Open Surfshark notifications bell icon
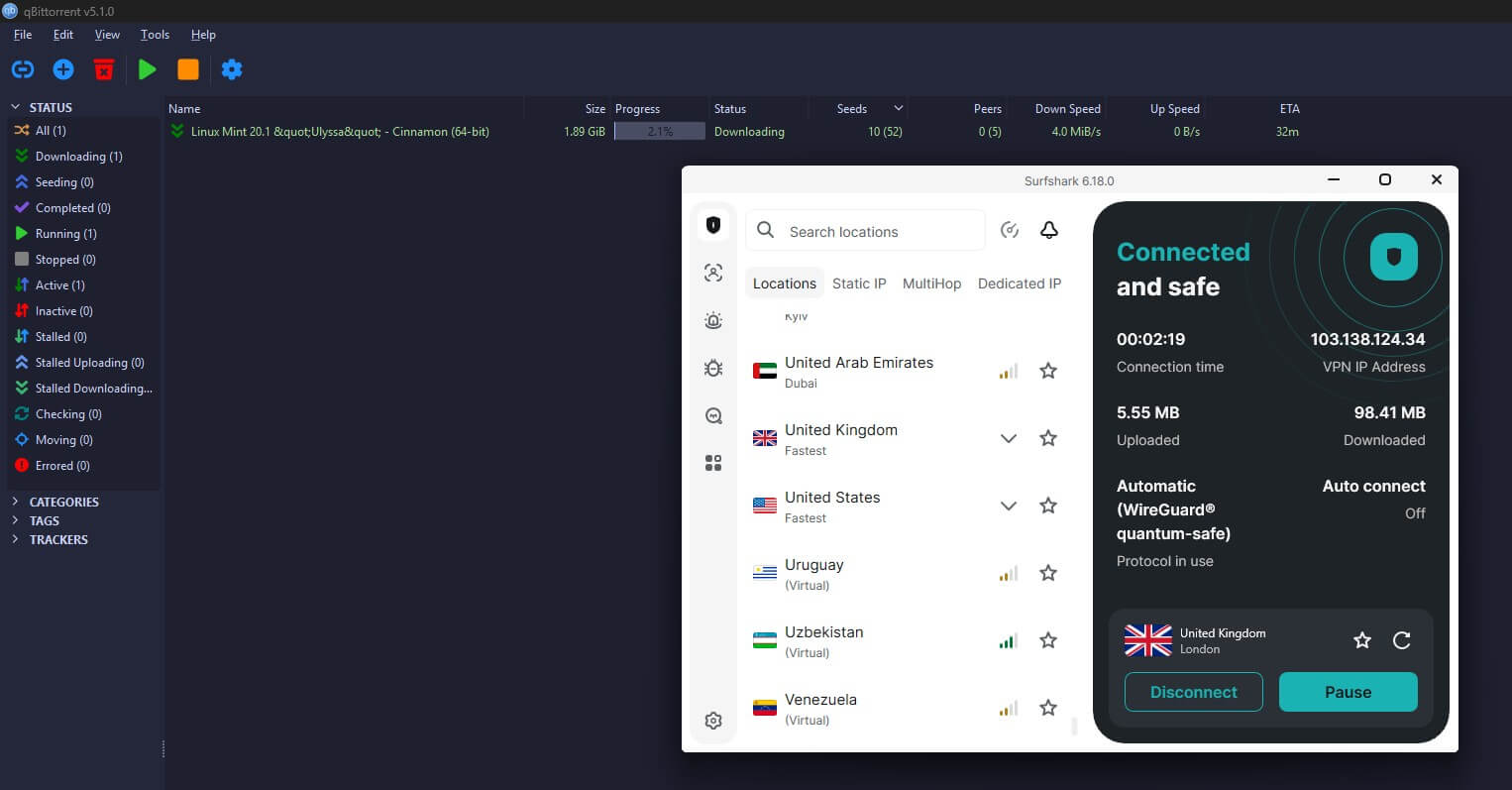1512x790 pixels. click(x=1049, y=230)
